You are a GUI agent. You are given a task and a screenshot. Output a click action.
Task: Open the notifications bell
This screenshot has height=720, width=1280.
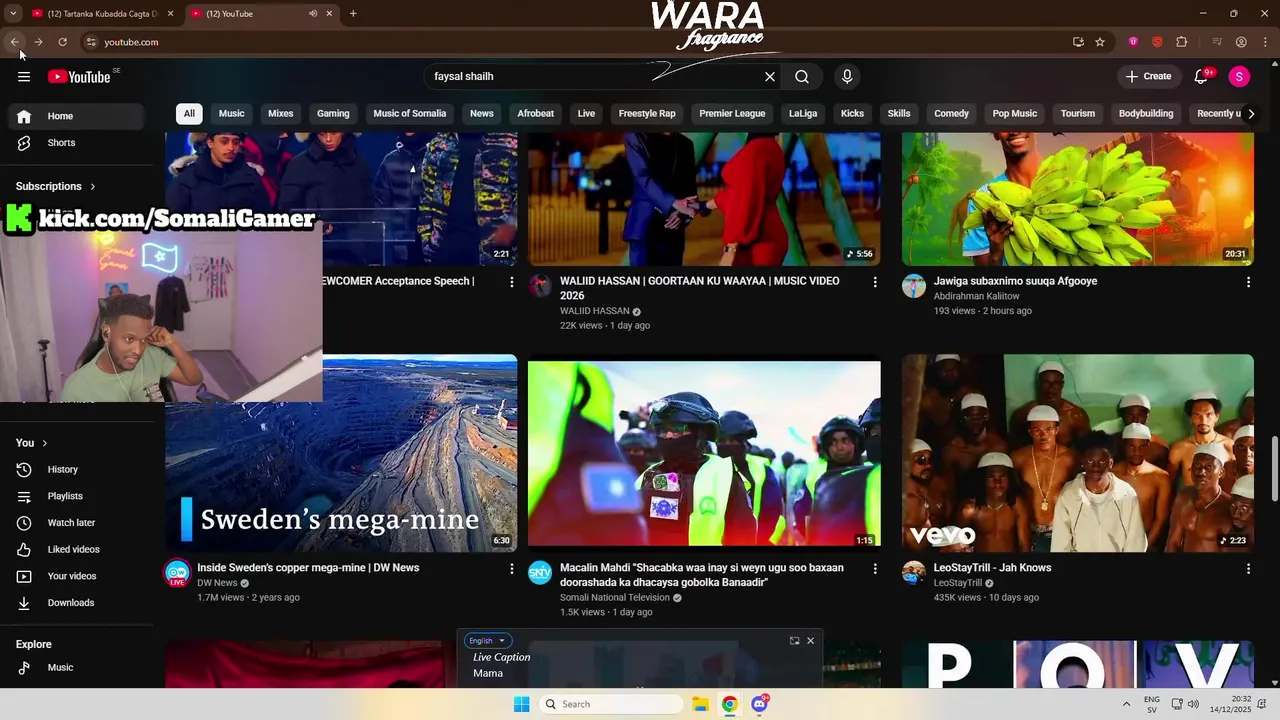point(1202,77)
